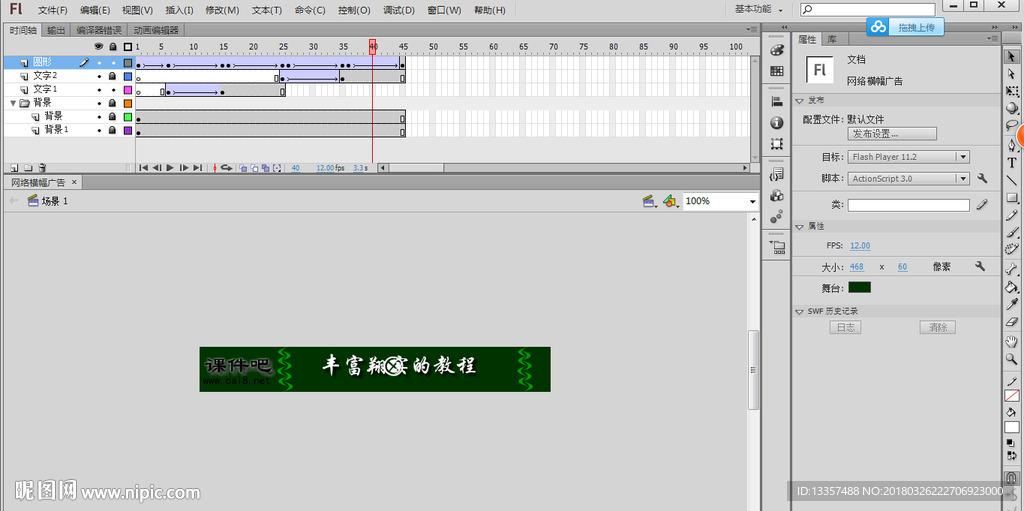Switch to the 库 tab
1024x511 pixels.
[832, 39]
